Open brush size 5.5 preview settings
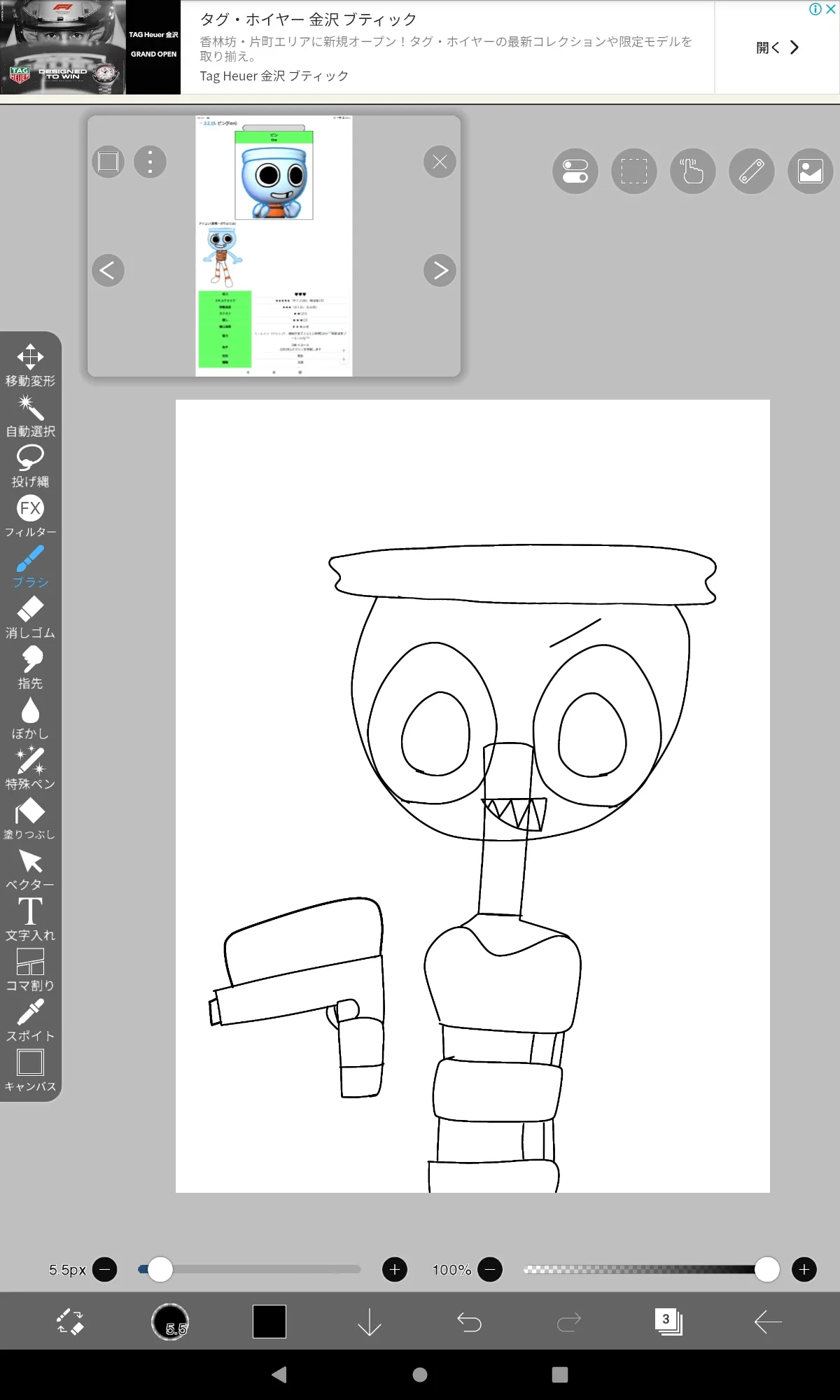This screenshot has height=1400, width=840. (x=170, y=1322)
